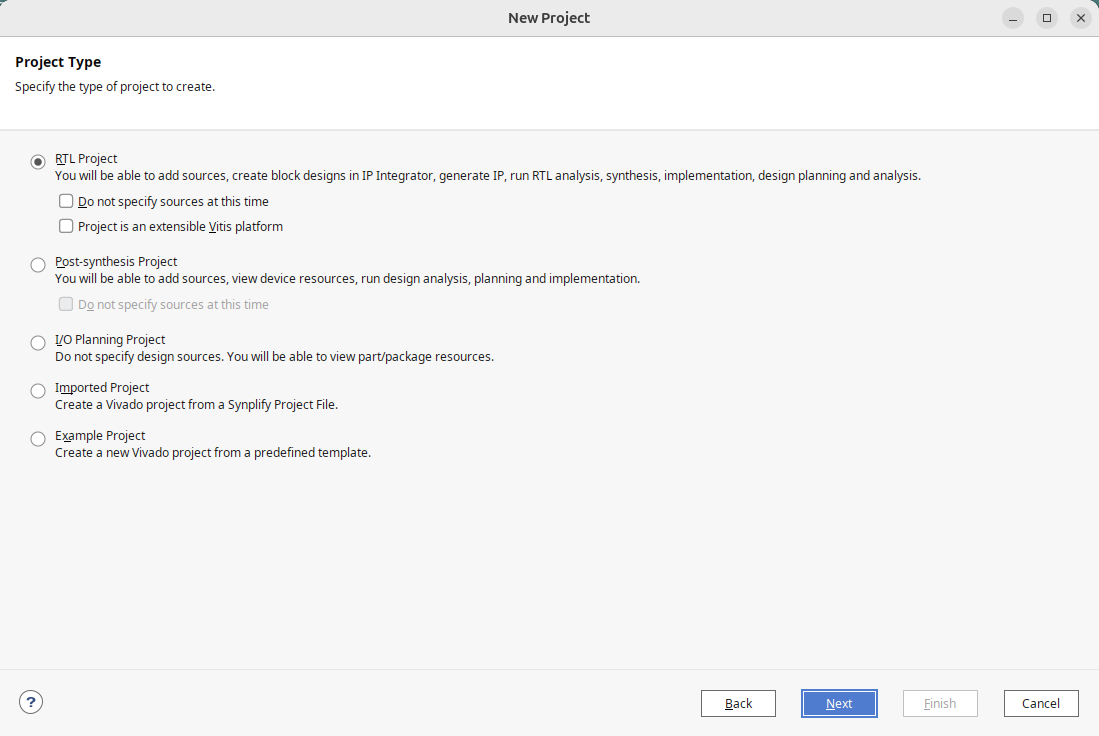Go back with the Back button
The width and height of the screenshot is (1099, 736).
(738, 703)
